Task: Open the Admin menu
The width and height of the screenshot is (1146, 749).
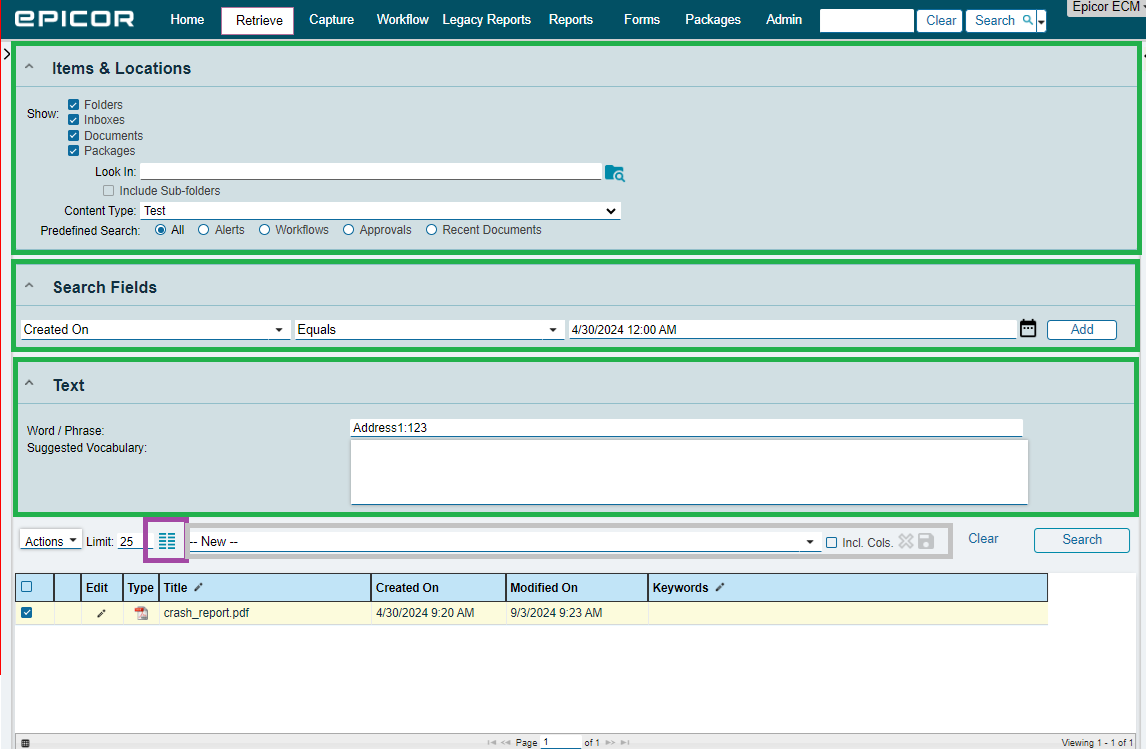Action: [x=783, y=20]
